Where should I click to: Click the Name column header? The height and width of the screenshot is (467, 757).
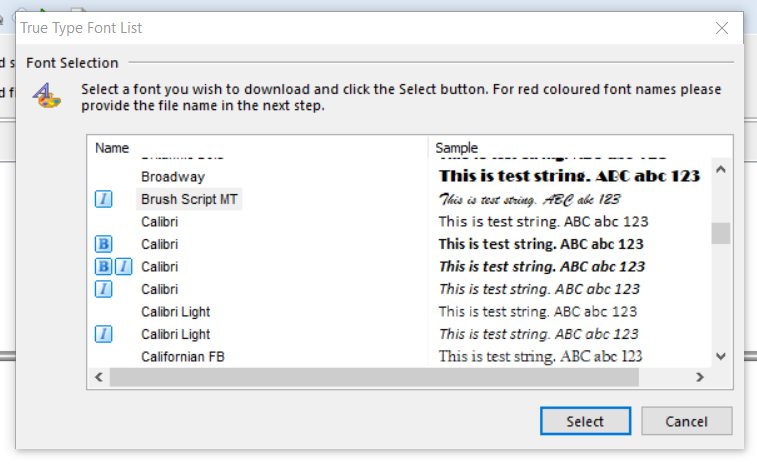tap(112, 148)
